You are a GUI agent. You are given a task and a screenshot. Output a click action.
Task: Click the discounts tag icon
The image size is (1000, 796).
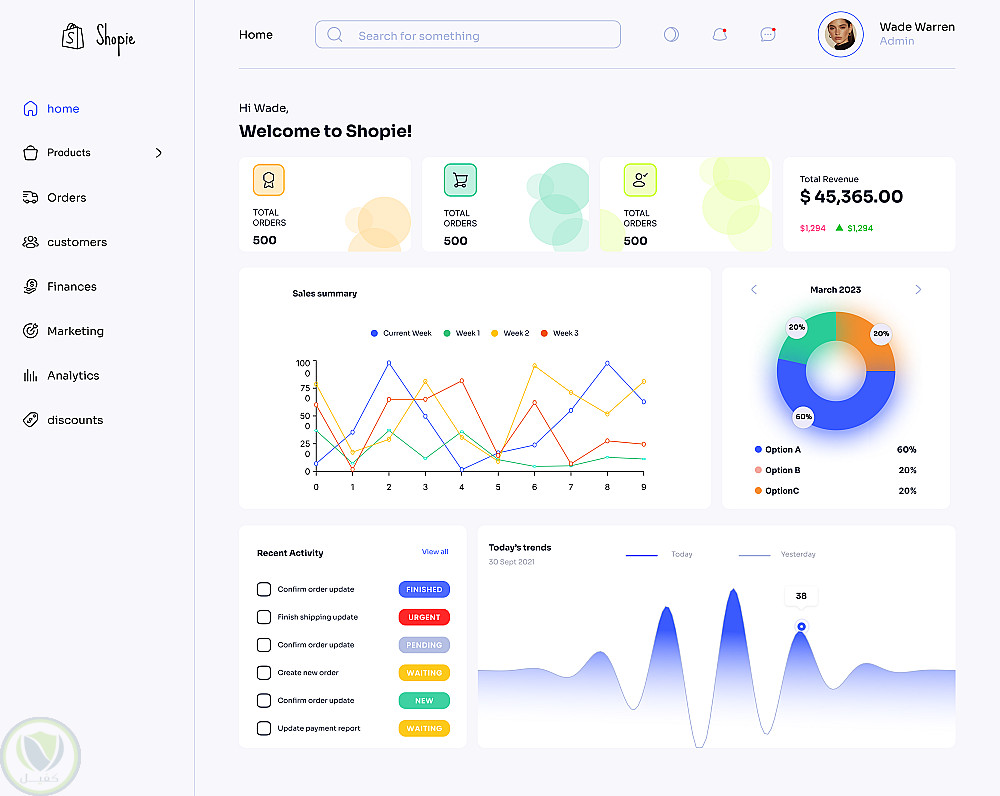30,420
